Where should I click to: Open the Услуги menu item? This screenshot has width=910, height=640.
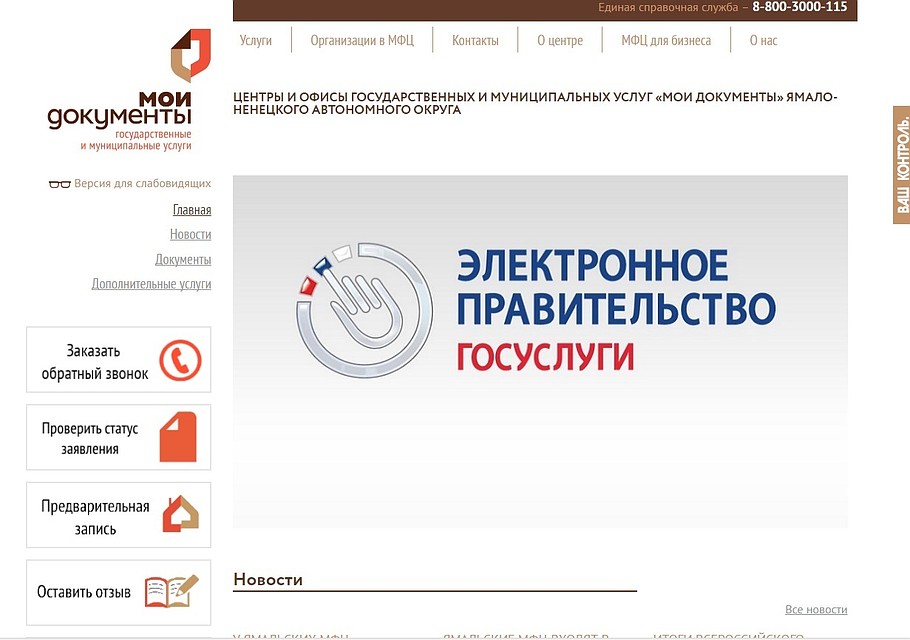(256, 40)
